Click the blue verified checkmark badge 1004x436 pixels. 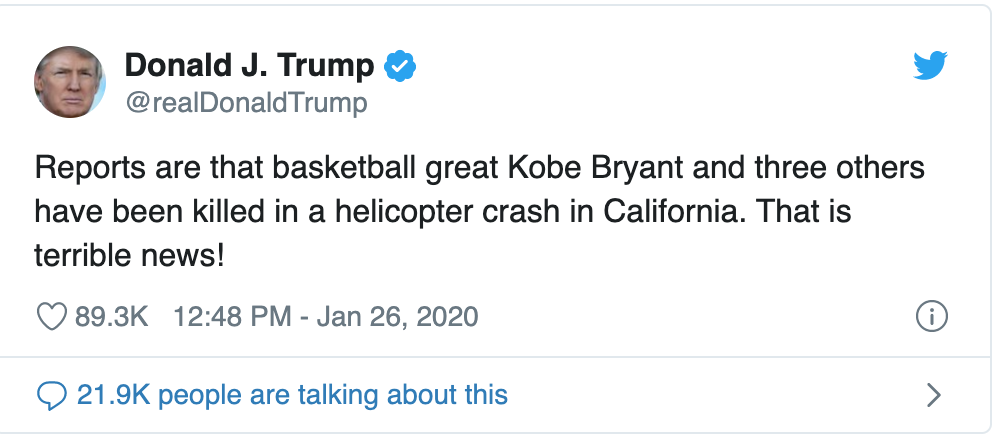(400, 67)
